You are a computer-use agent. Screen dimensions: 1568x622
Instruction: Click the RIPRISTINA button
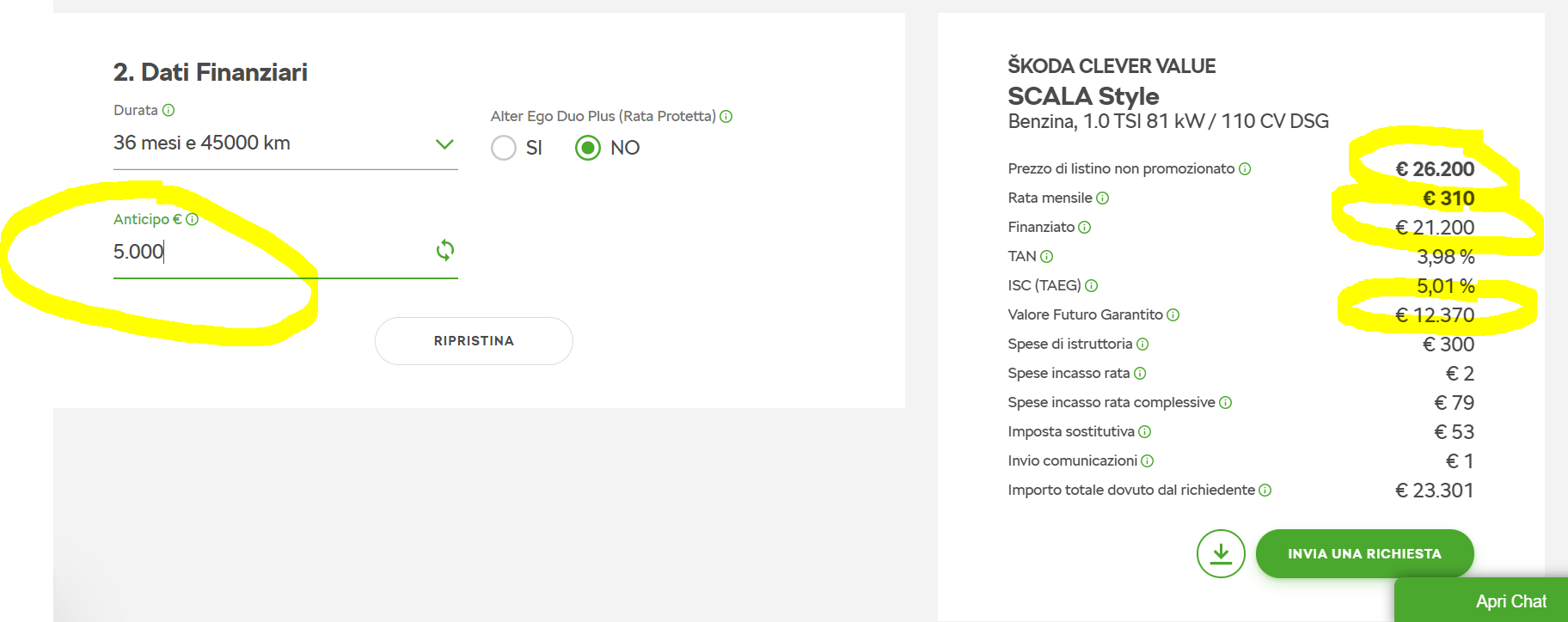coord(474,341)
